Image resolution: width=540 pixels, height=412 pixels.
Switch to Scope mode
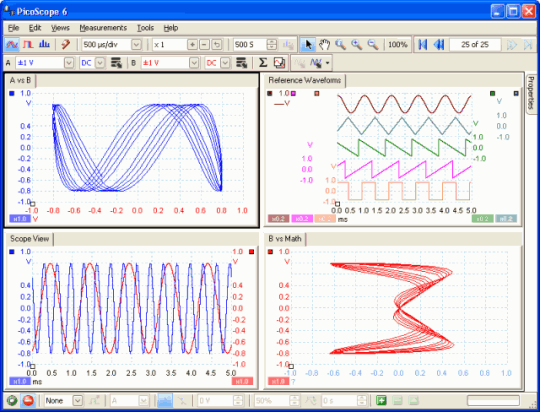tap(11, 44)
